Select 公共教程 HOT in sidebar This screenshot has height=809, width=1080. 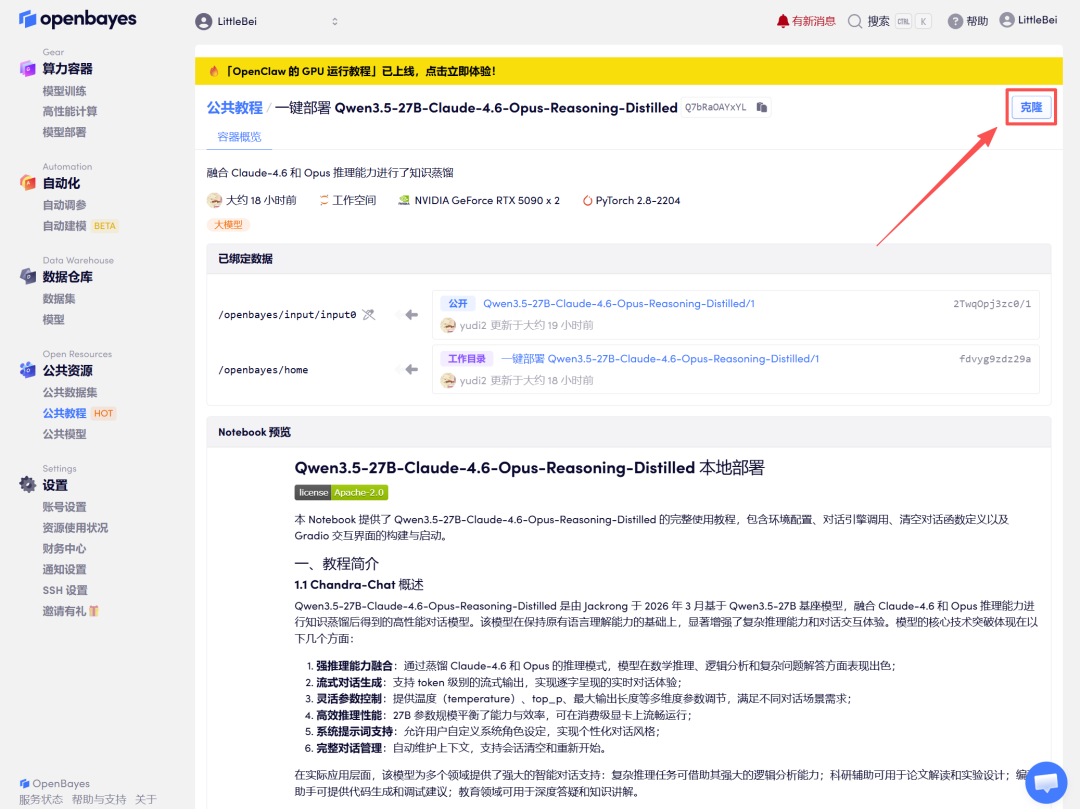(x=79, y=413)
